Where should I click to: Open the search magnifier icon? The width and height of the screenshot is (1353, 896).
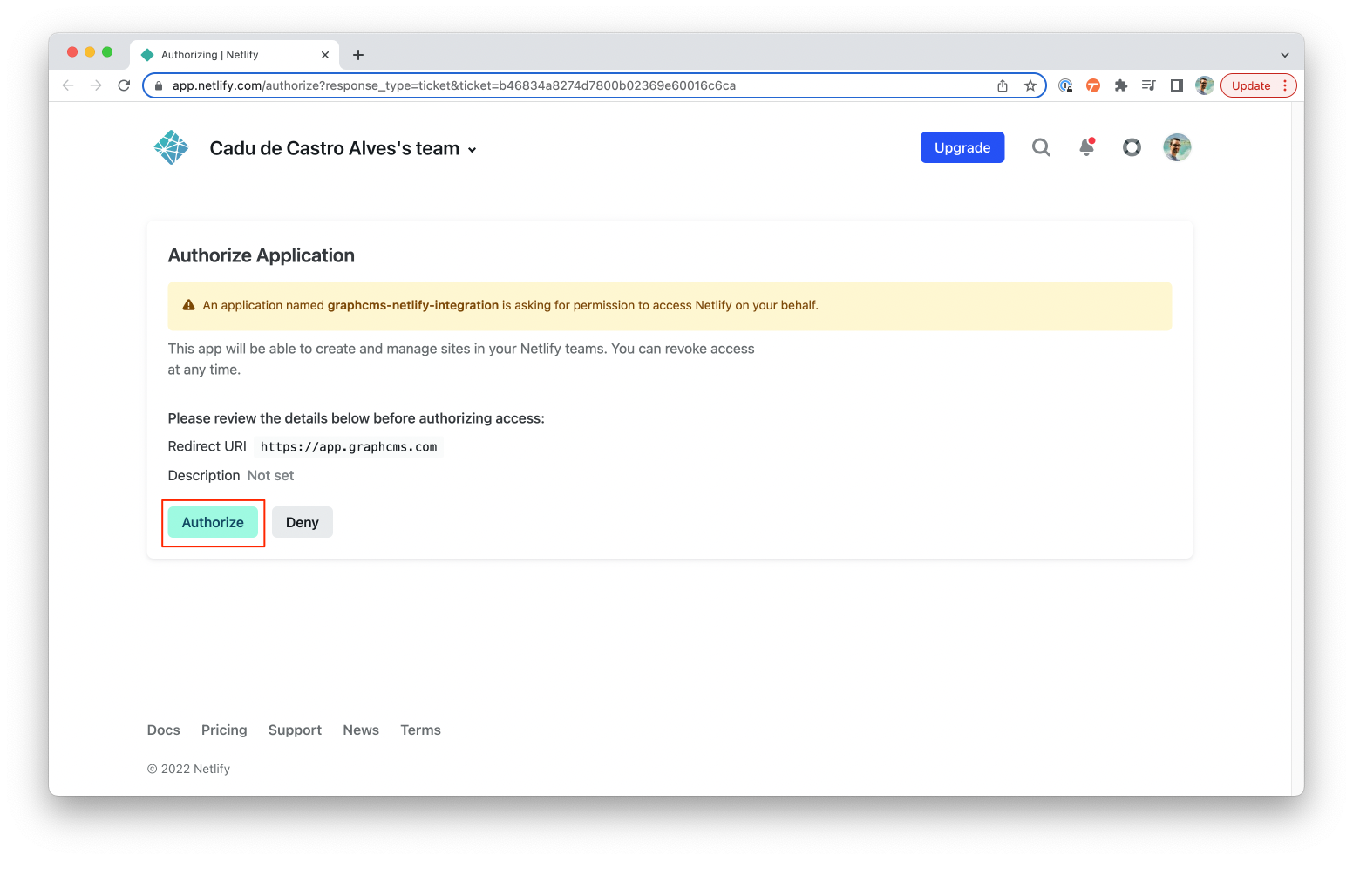[x=1041, y=147]
